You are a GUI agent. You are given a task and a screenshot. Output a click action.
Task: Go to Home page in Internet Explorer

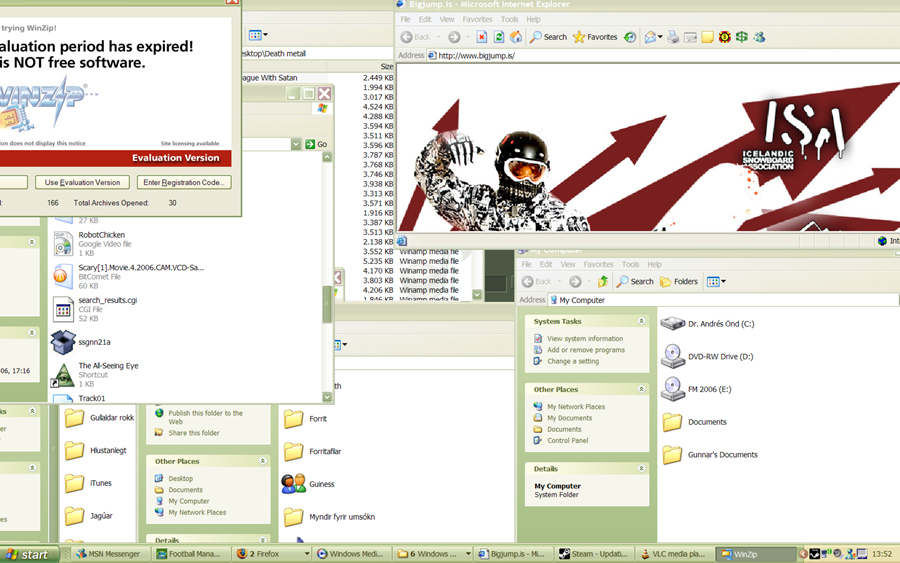pyautogui.click(x=516, y=37)
